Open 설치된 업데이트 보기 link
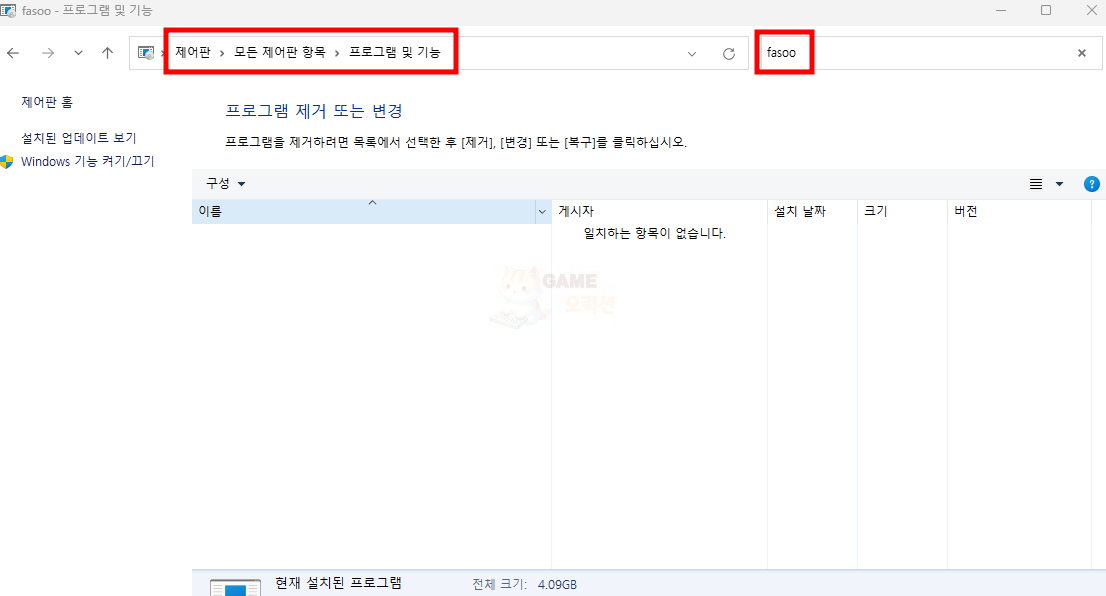This screenshot has height=596, width=1106. 78,138
